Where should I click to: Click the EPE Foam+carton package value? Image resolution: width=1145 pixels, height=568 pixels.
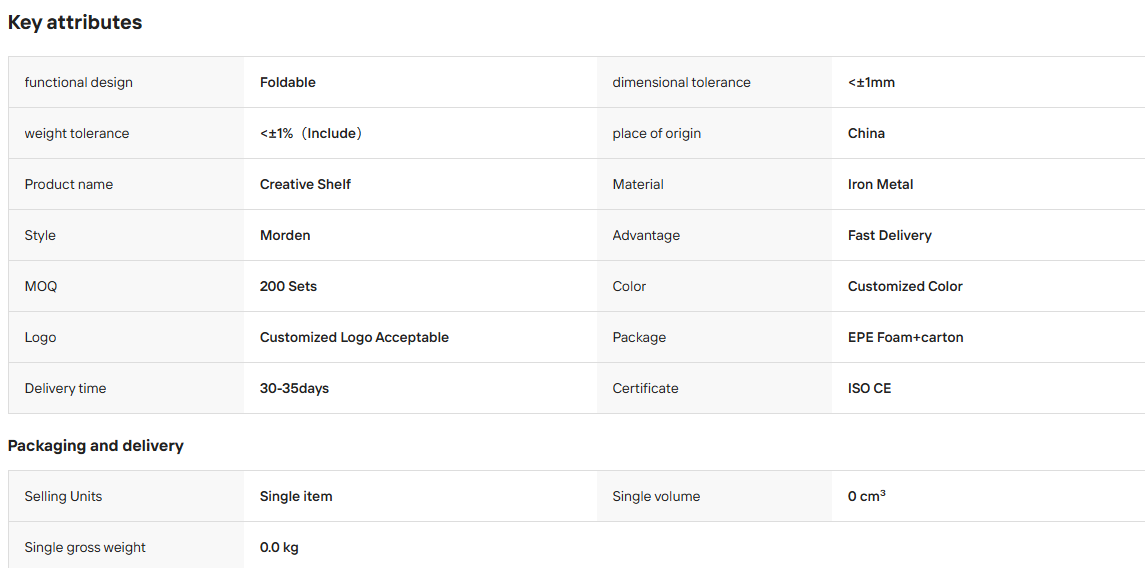coord(905,338)
